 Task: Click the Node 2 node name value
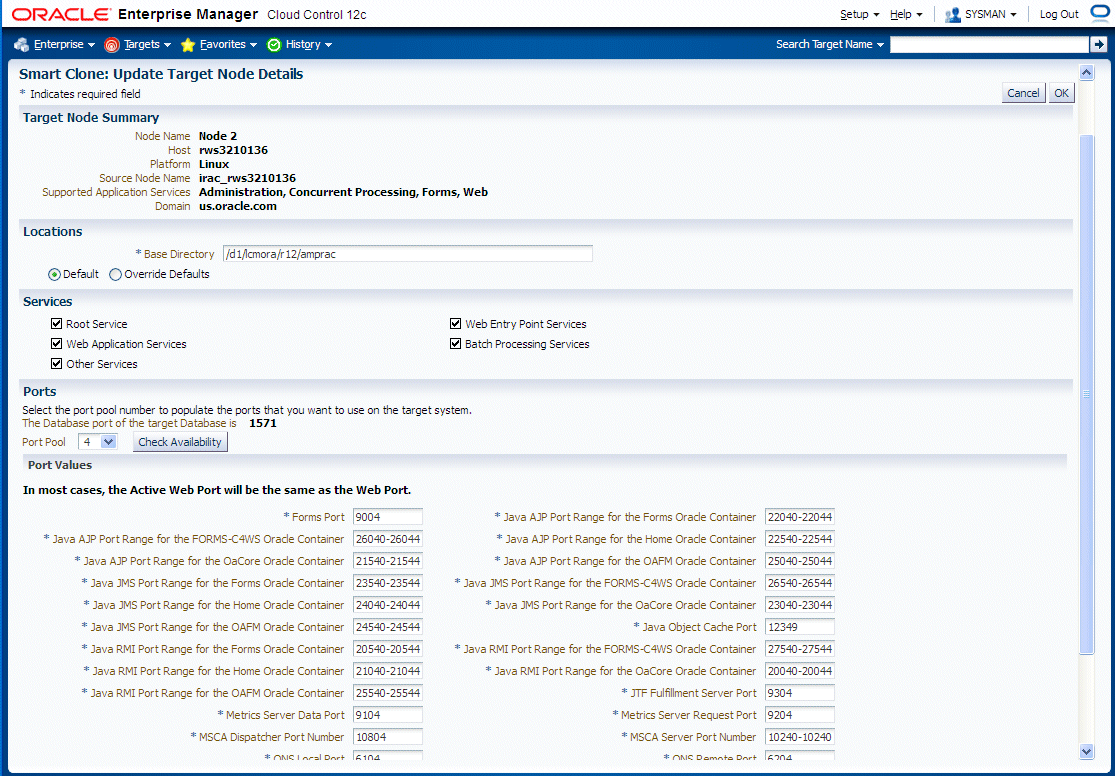click(218, 136)
